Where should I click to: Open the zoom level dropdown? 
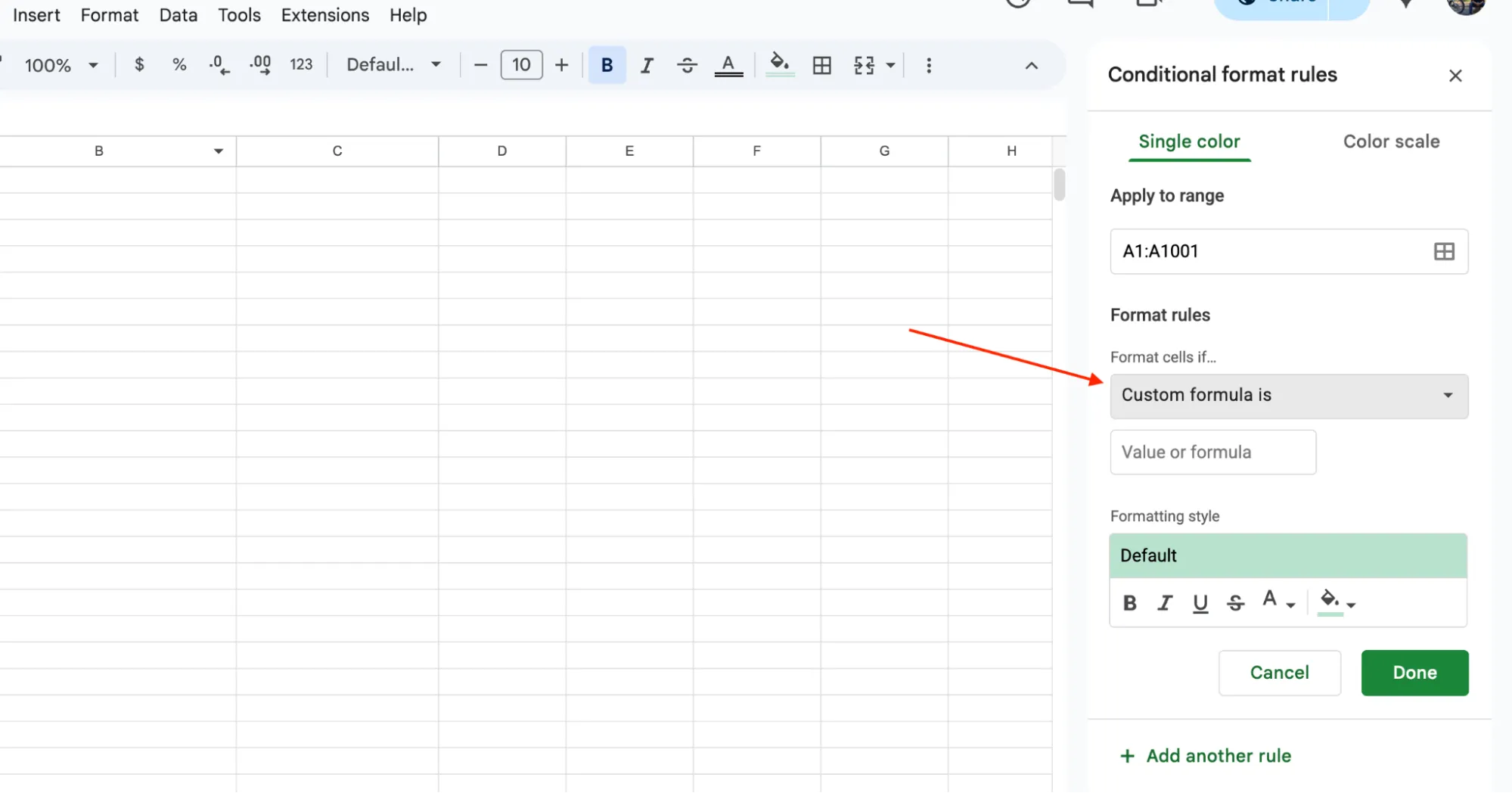pyautogui.click(x=59, y=65)
